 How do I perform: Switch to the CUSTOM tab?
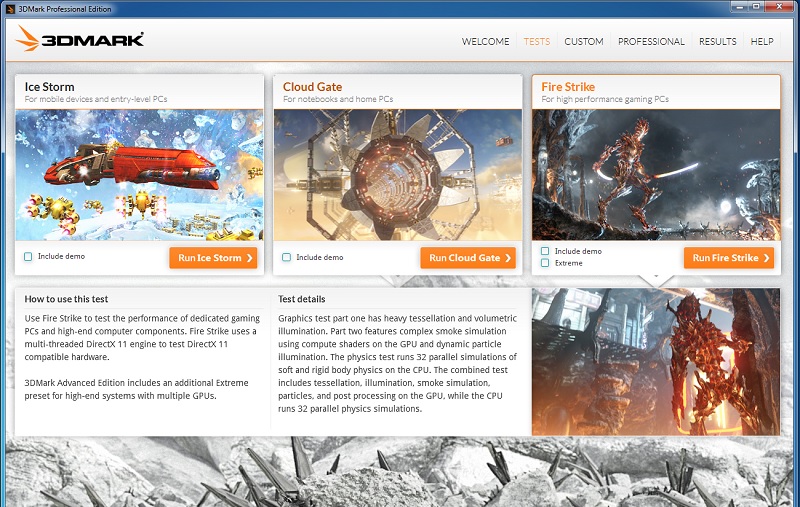pos(584,41)
